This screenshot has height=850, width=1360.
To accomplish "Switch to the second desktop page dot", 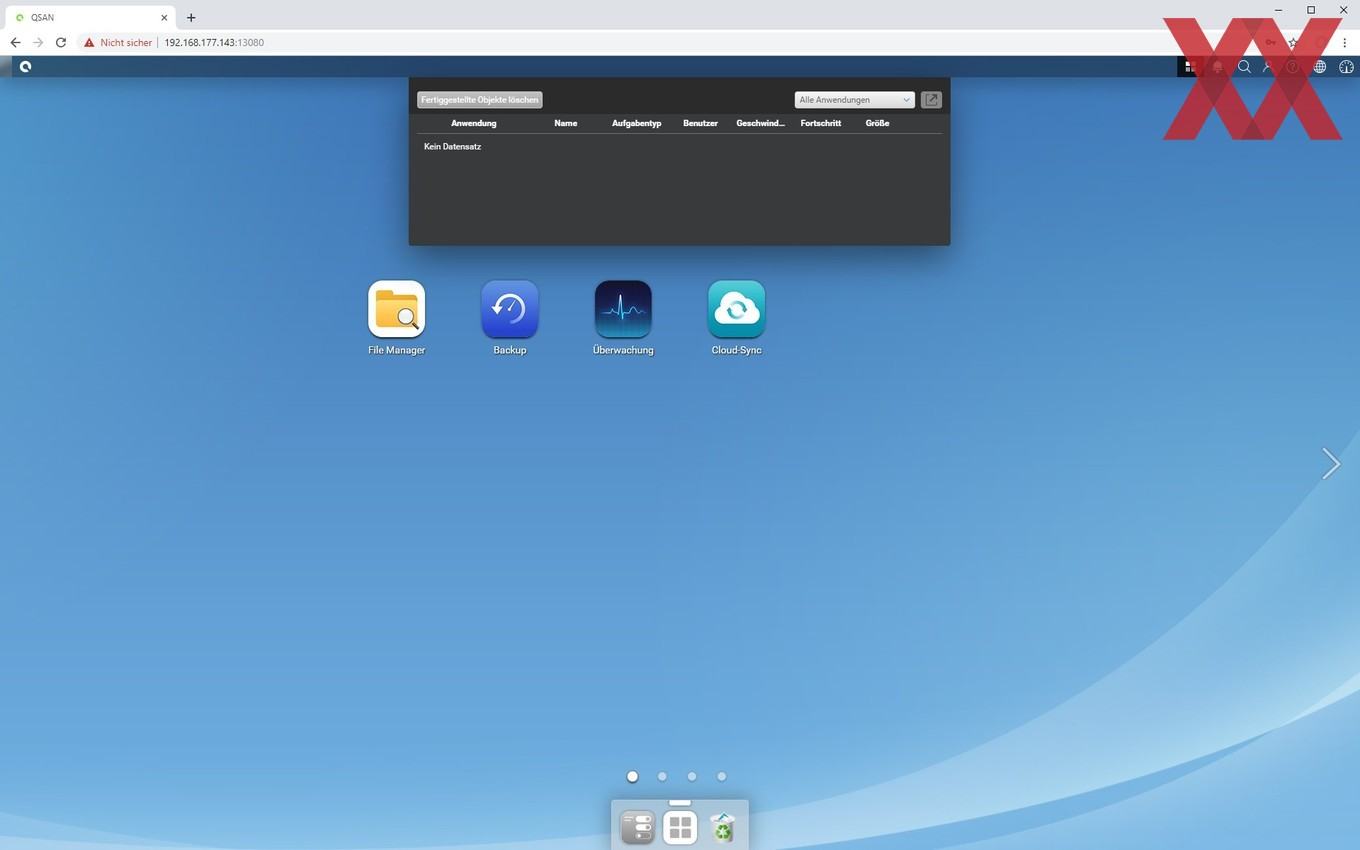I will 662,776.
